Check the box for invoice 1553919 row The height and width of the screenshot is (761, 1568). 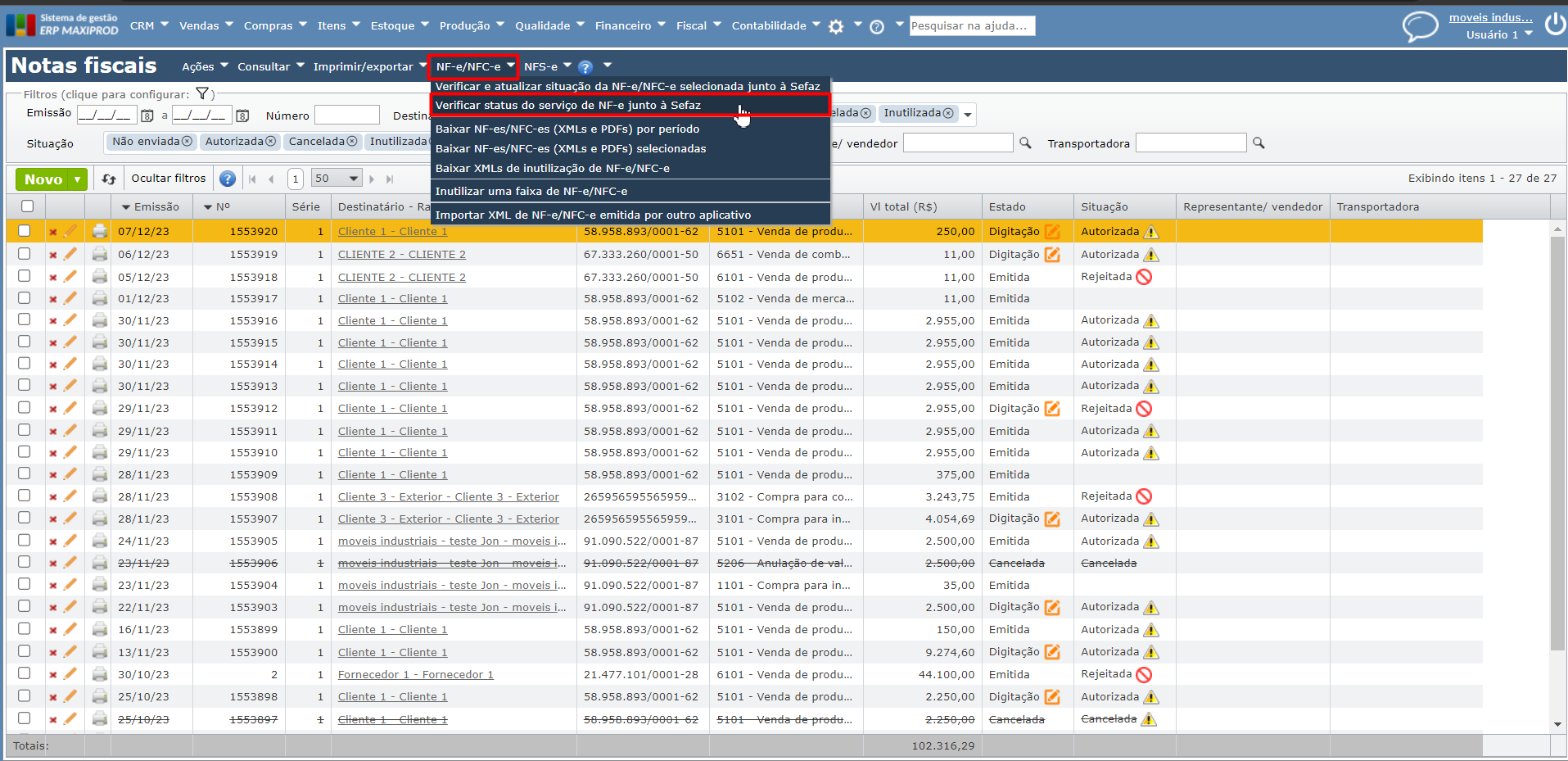tap(25, 254)
